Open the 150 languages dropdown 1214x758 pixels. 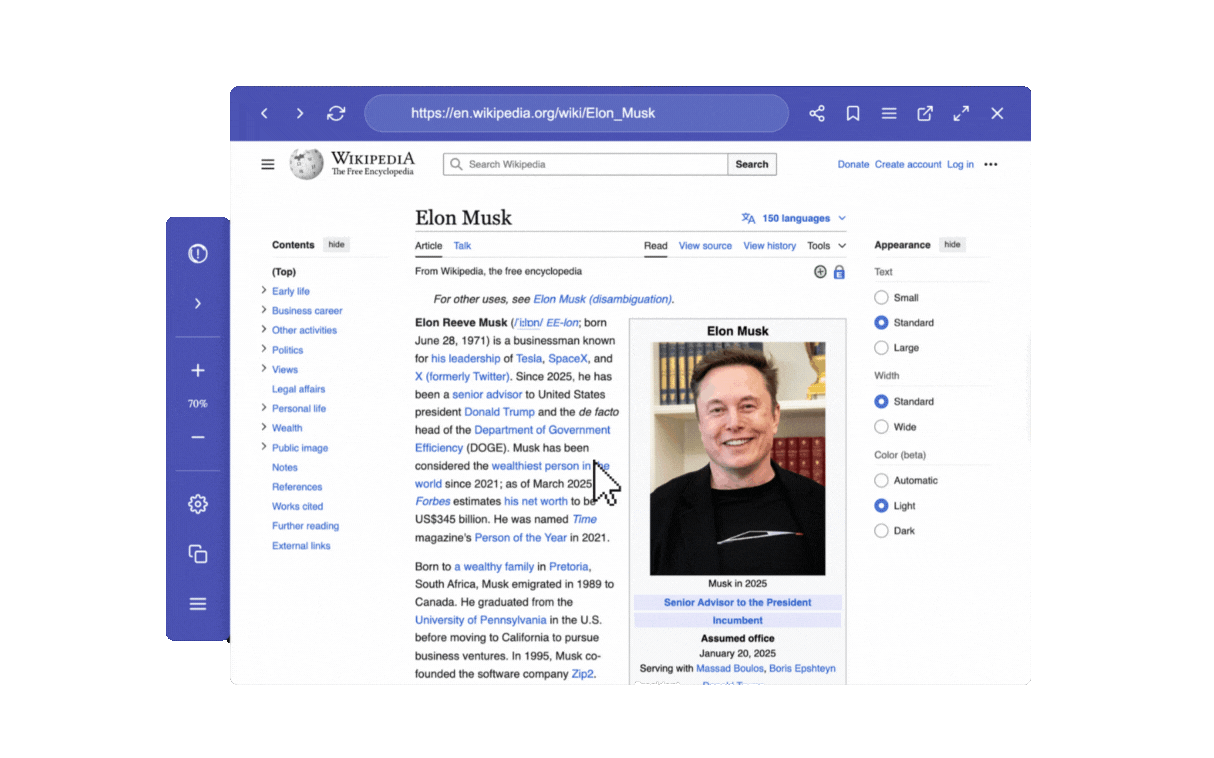tap(794, 218)
